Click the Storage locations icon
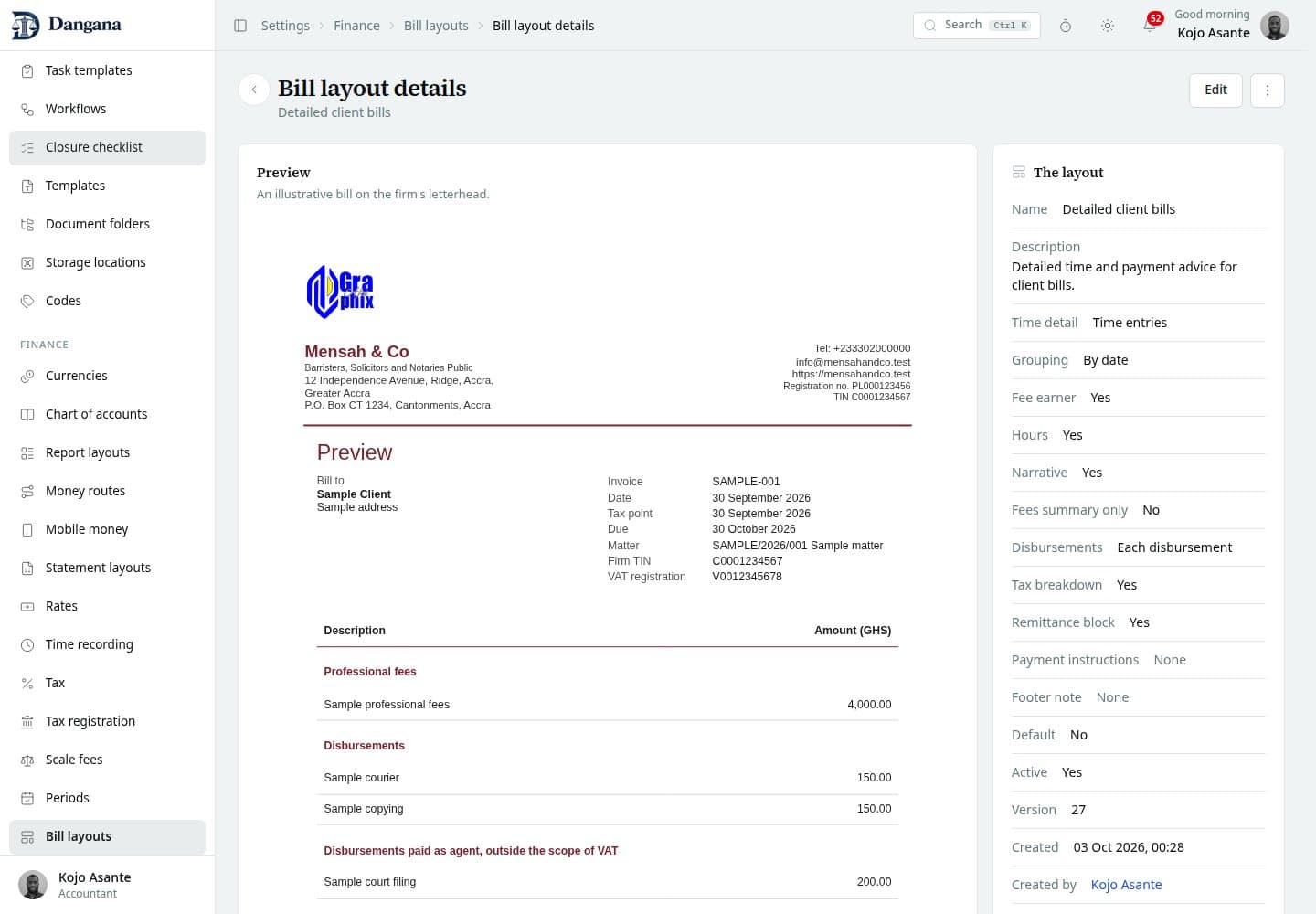The width and height of the screenshot is (1316, 914). (27, 262)
